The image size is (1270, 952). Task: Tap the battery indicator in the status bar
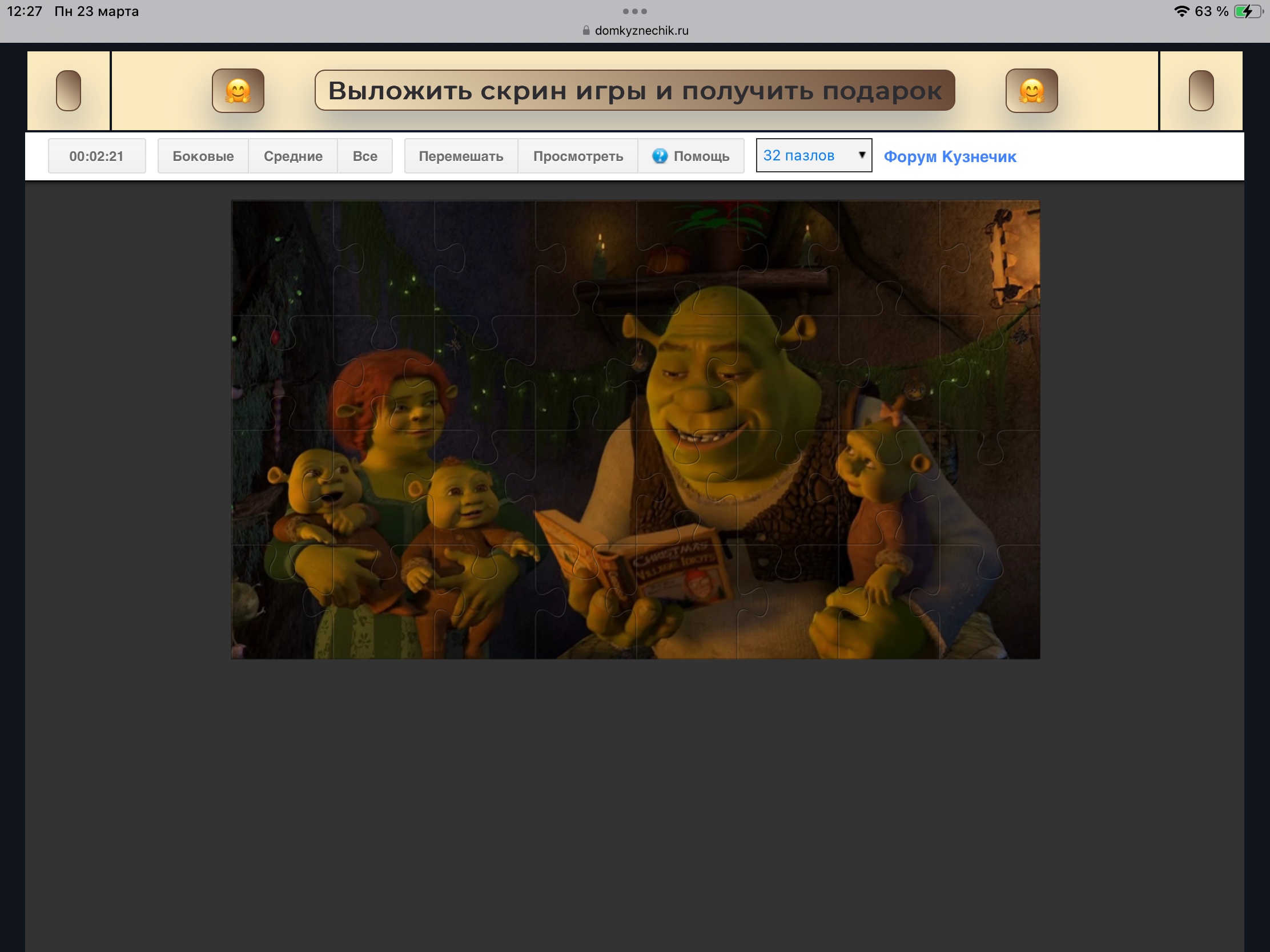(x=1248, y=11)
